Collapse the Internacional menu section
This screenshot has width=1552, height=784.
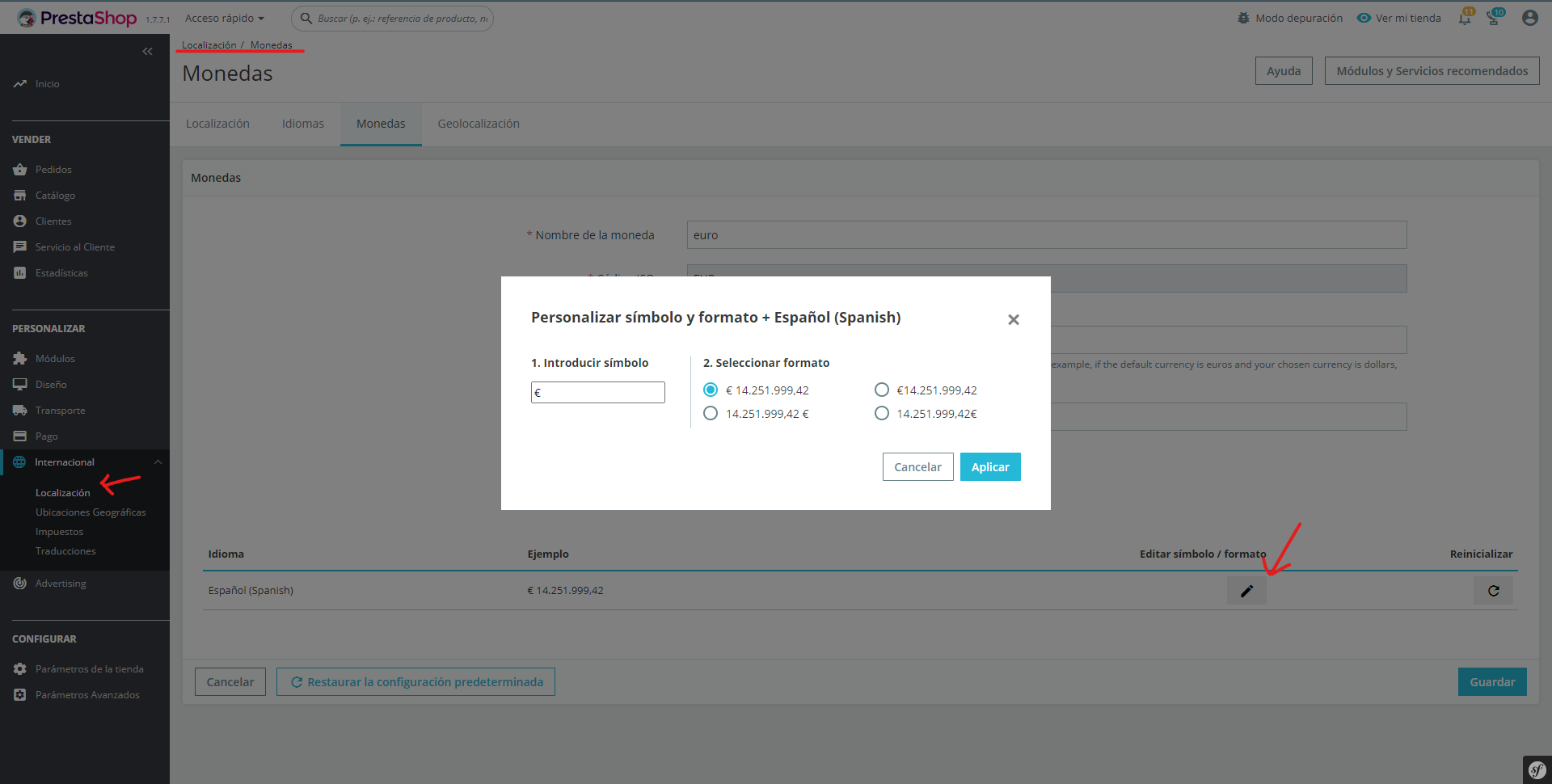(158, 462)
